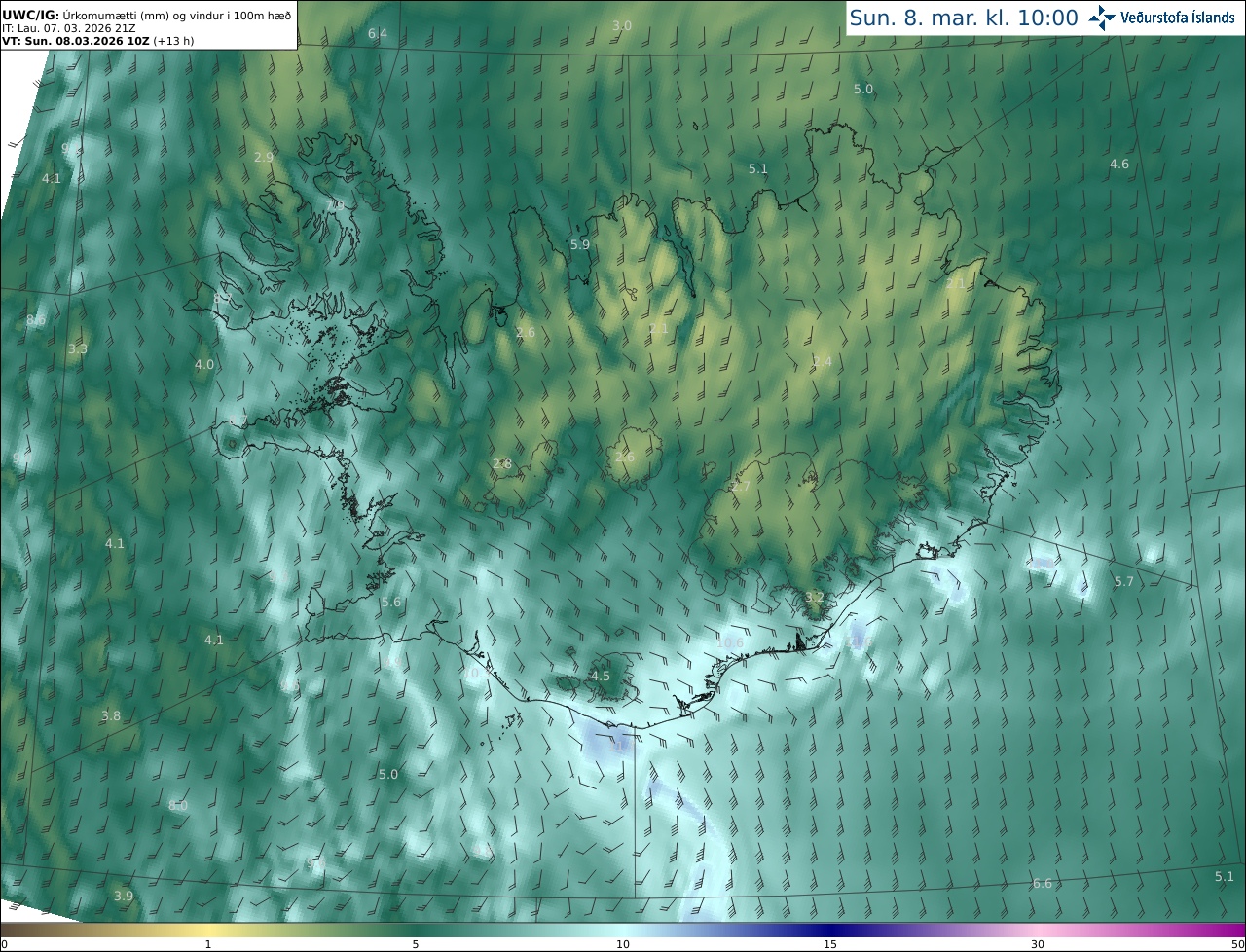Click the 50 tick on the color scale

(x=1238, y=944)
